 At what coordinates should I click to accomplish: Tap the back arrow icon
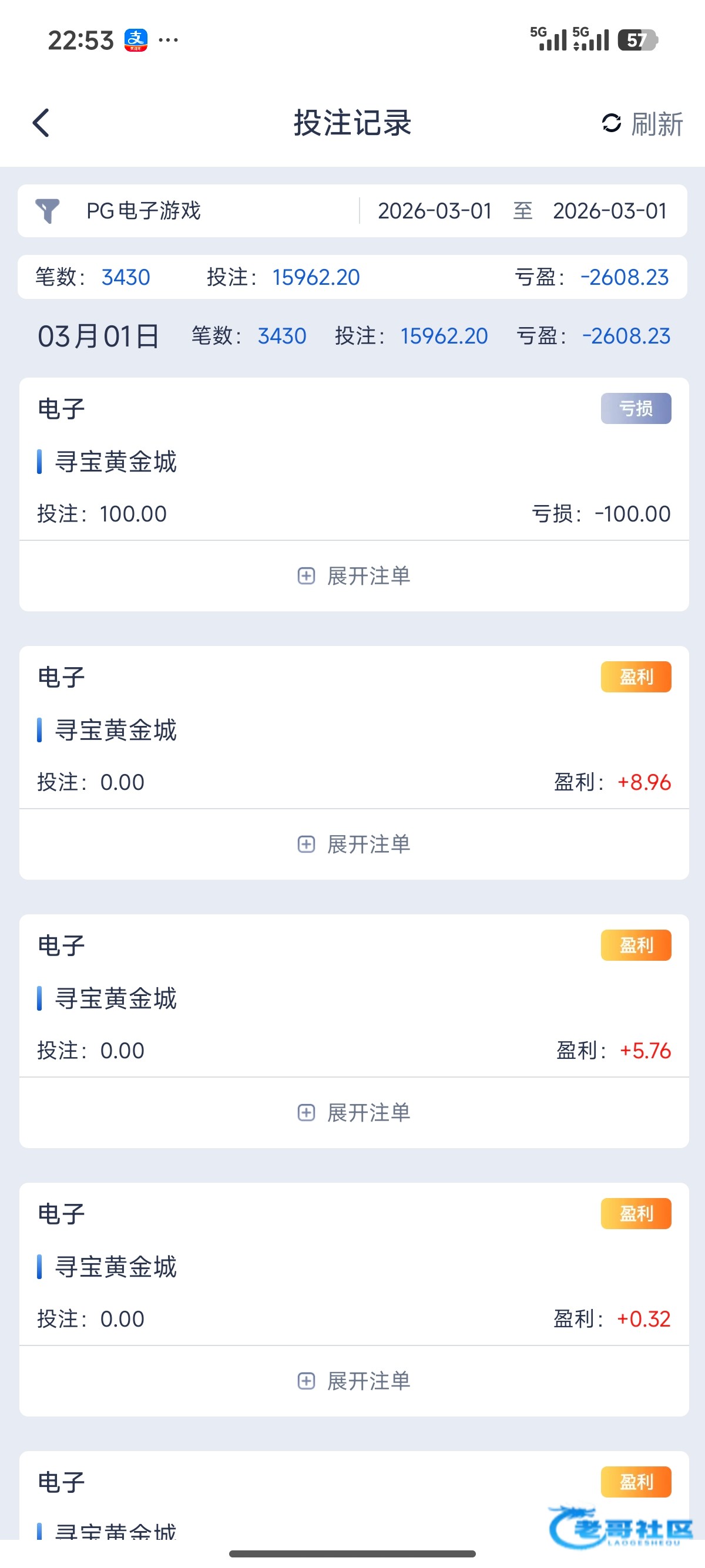pyautogui.click(x=41, y=123)
